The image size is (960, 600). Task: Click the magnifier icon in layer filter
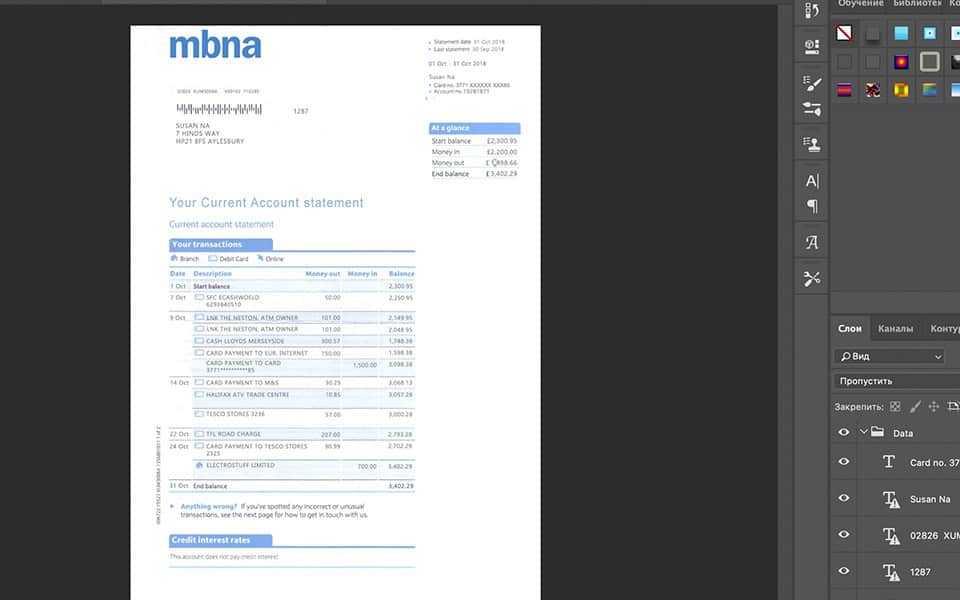(846, 356)
